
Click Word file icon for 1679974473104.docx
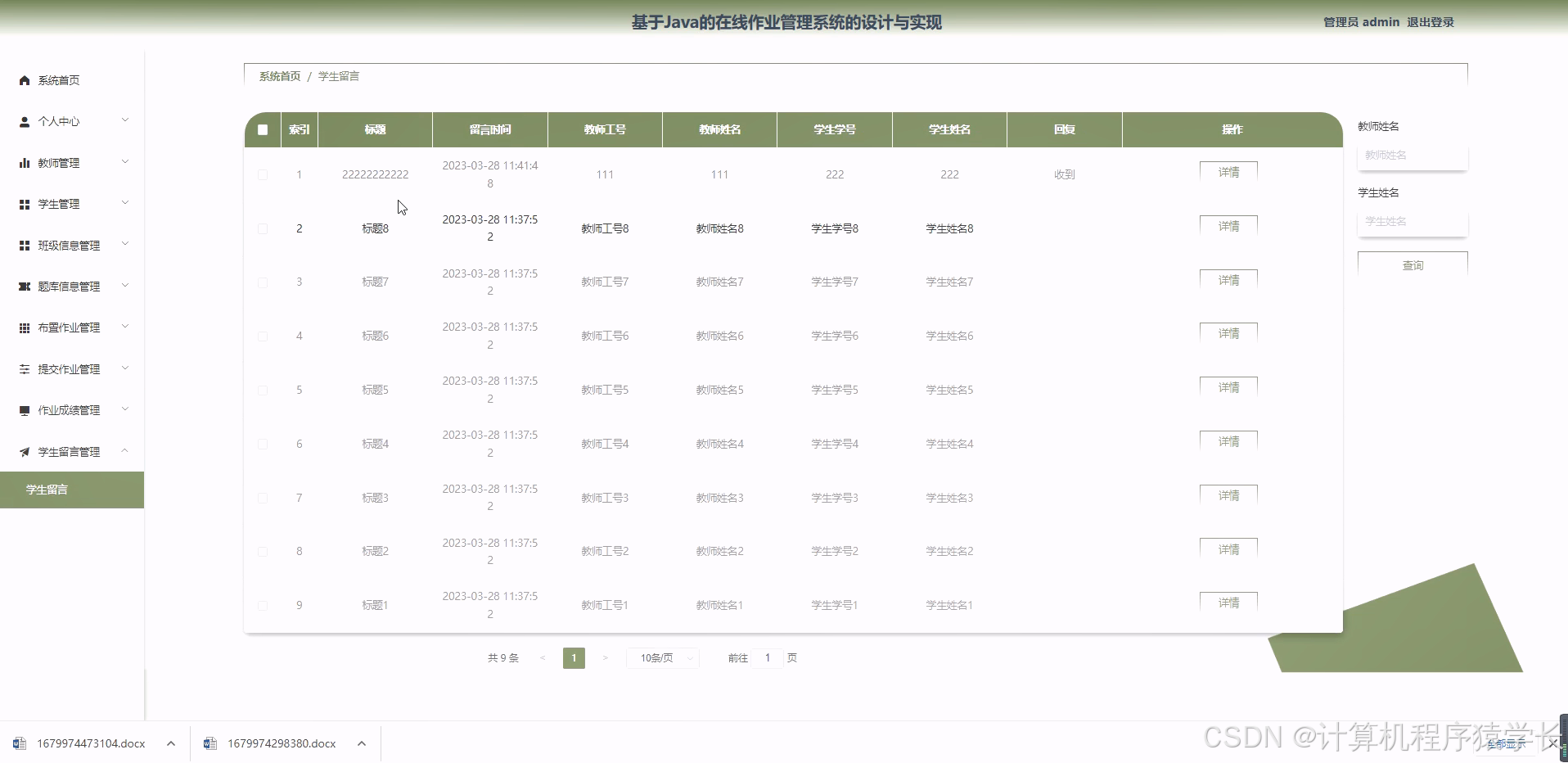click(20, 743)
